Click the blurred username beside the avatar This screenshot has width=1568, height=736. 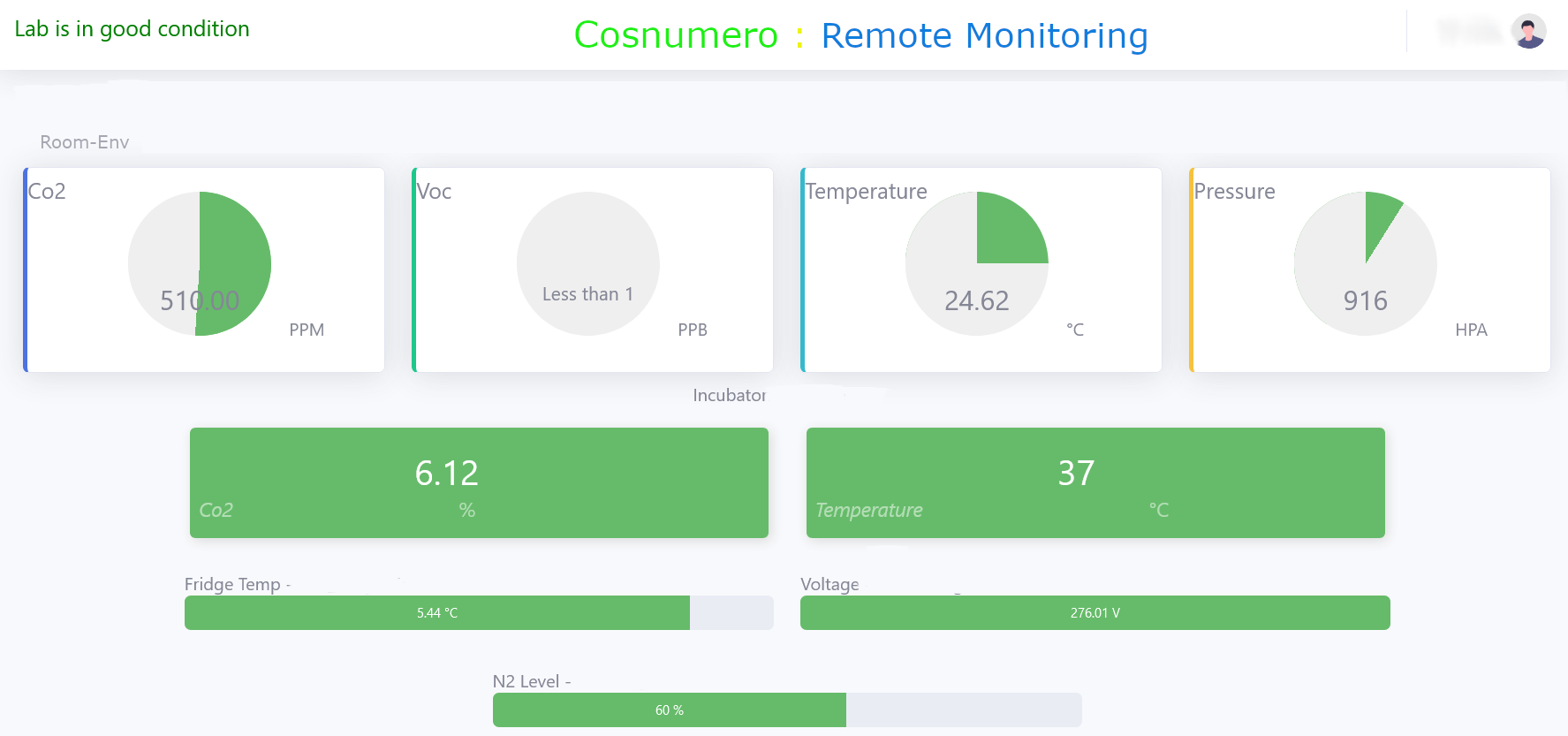coord(1470,32)
